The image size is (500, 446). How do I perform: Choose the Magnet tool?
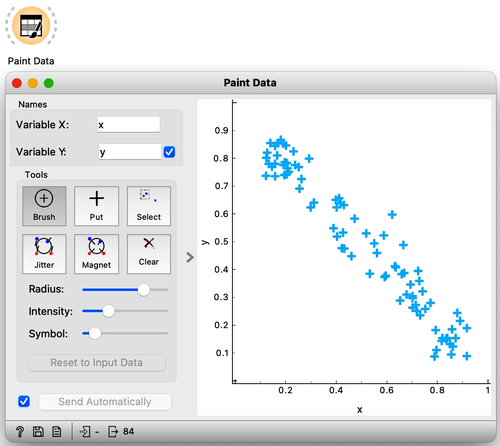[x=96, y=254]
